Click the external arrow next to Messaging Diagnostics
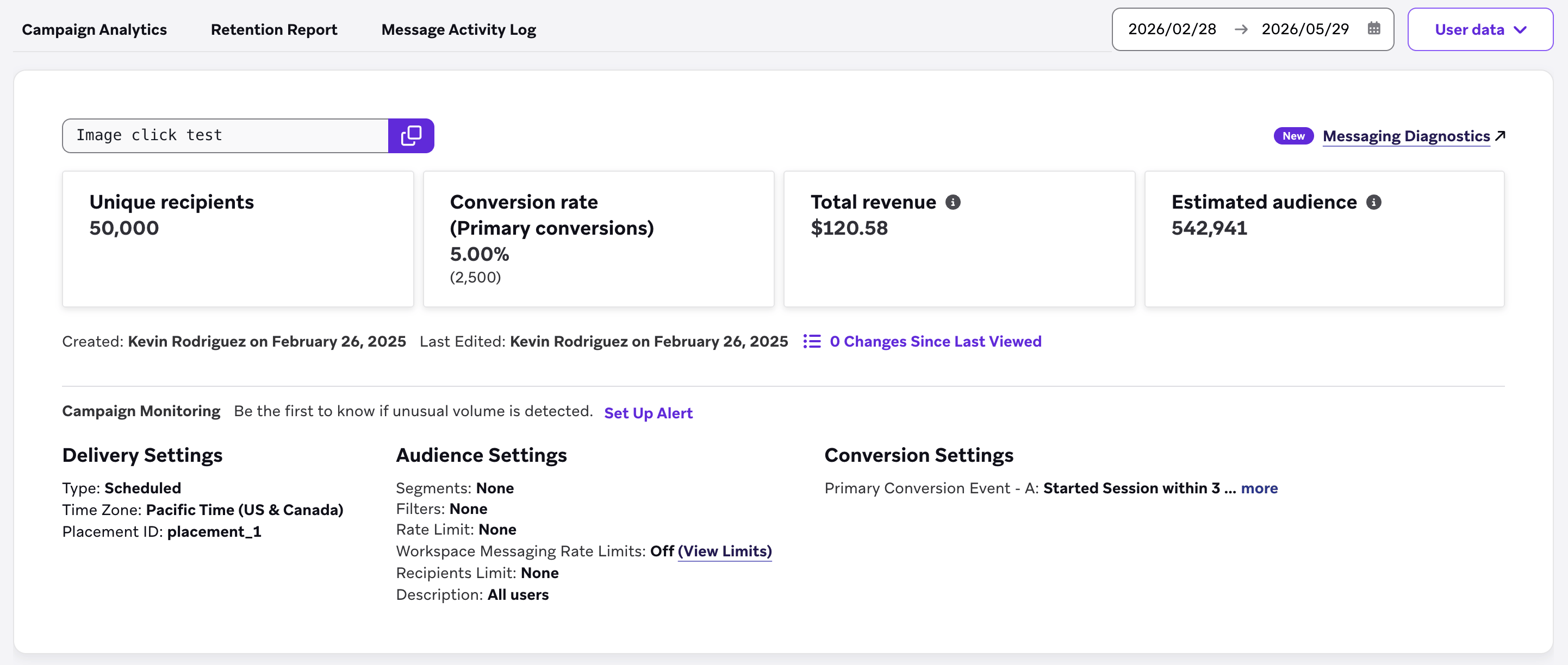The height and width of the screenshot is (665, 1568). pos(1500,136)
